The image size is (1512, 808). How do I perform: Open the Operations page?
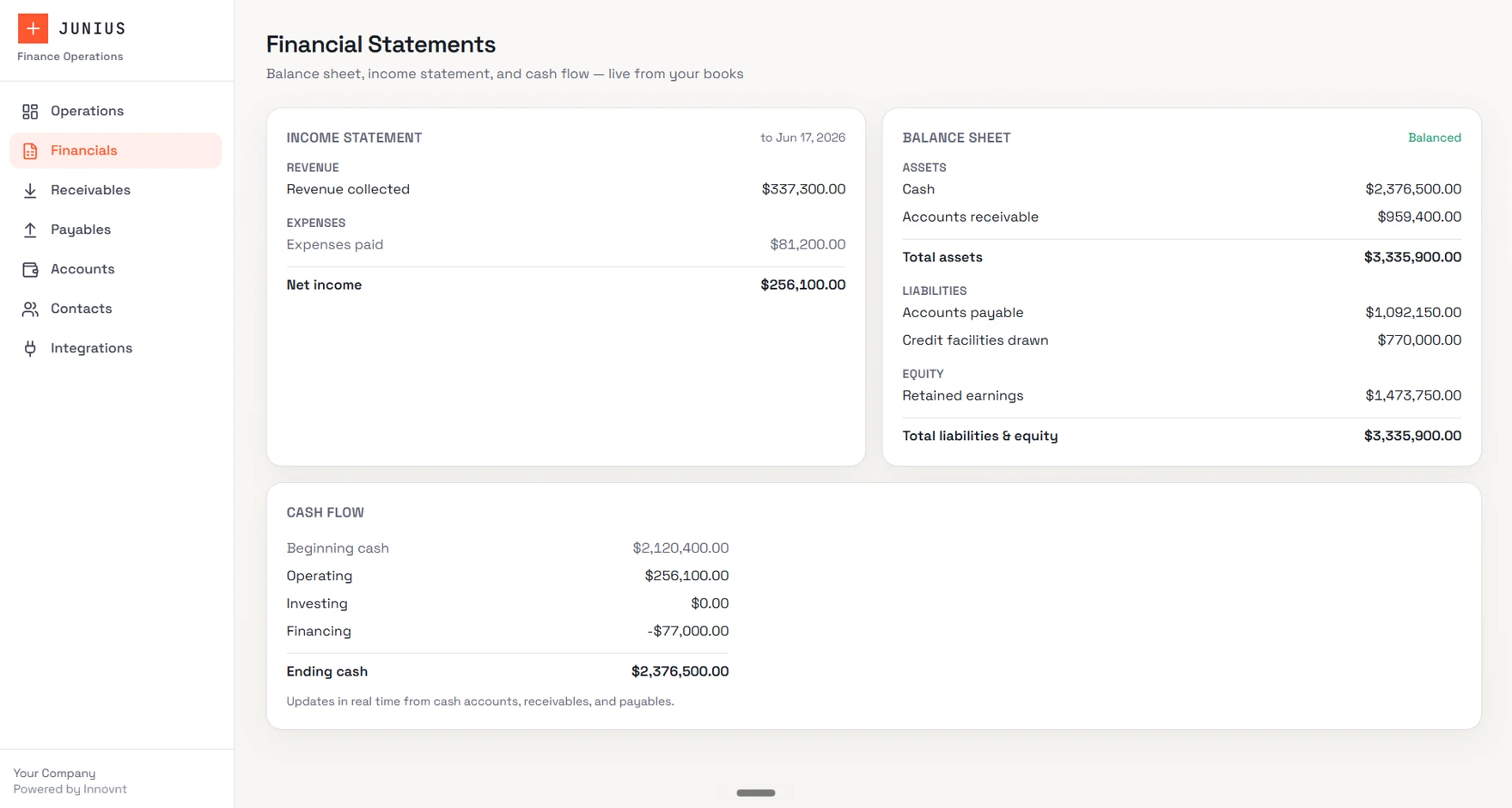(115, 111)
